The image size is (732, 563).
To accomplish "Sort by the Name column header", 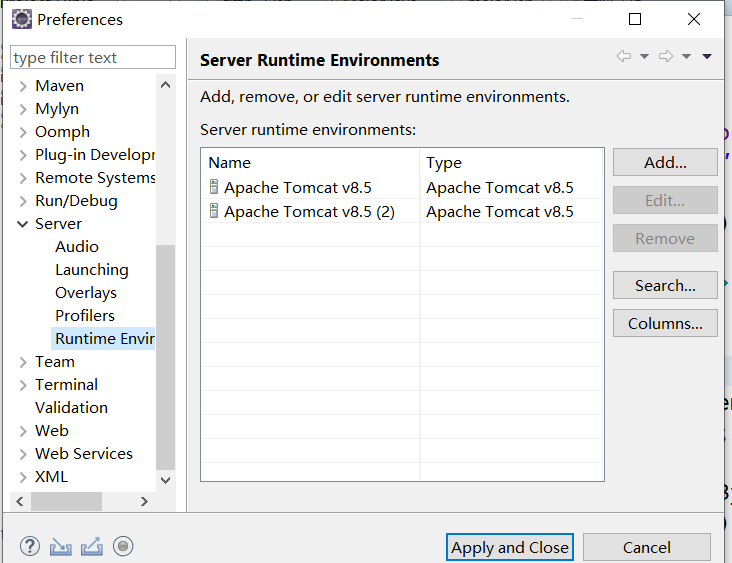I will pos(310,162).
